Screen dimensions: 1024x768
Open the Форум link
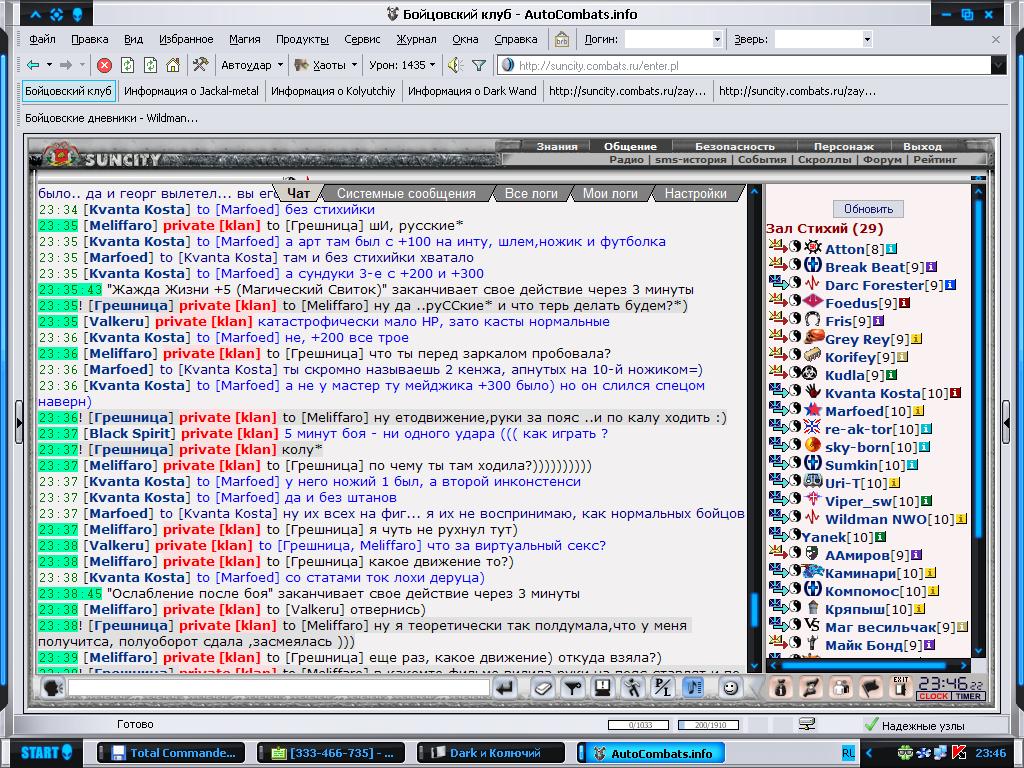(x=882, y=159)
